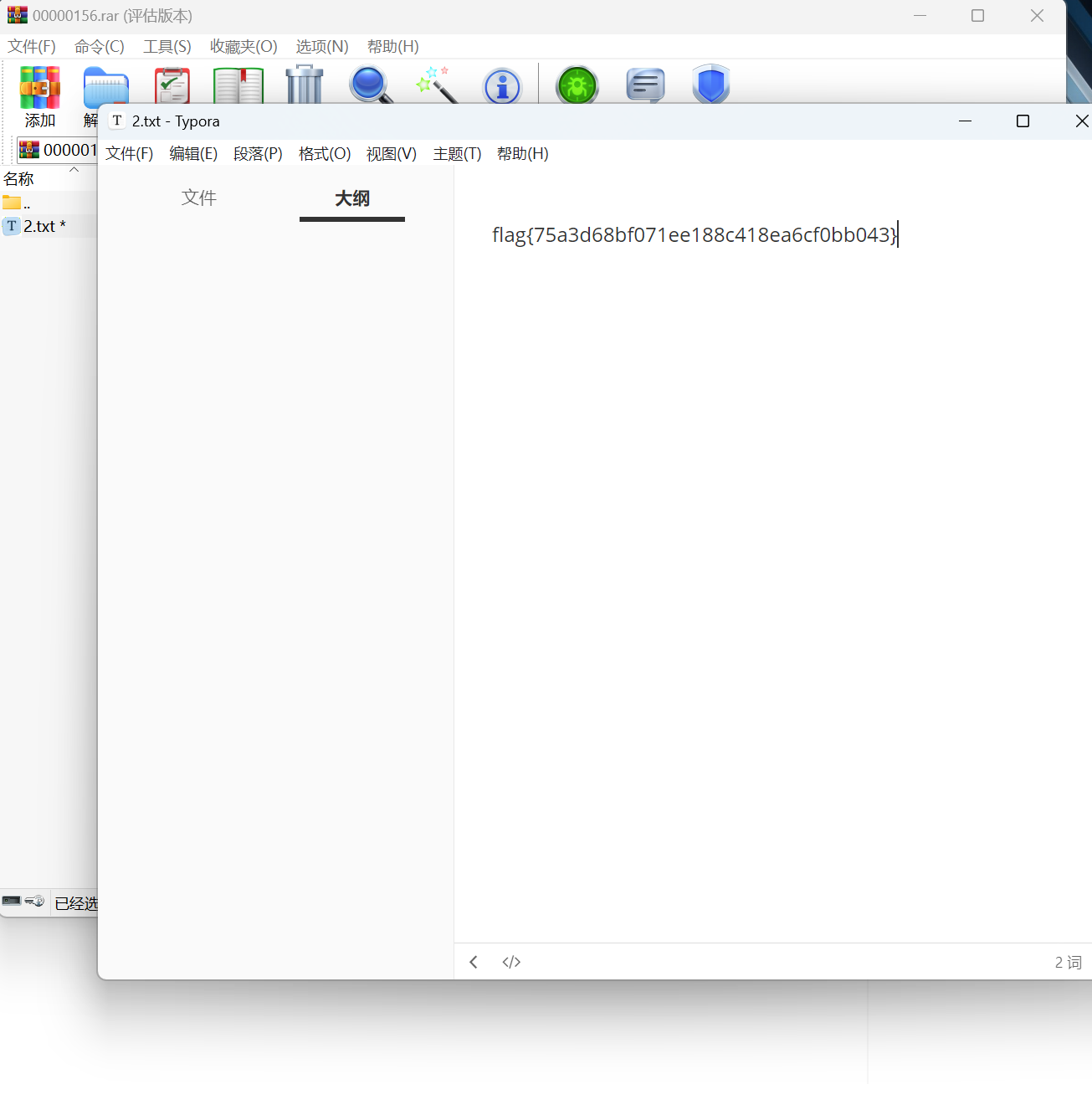Click the WinRAR Extract folder icon
This screenshot has width=1092, height=1110.
(x=105, y=85)
